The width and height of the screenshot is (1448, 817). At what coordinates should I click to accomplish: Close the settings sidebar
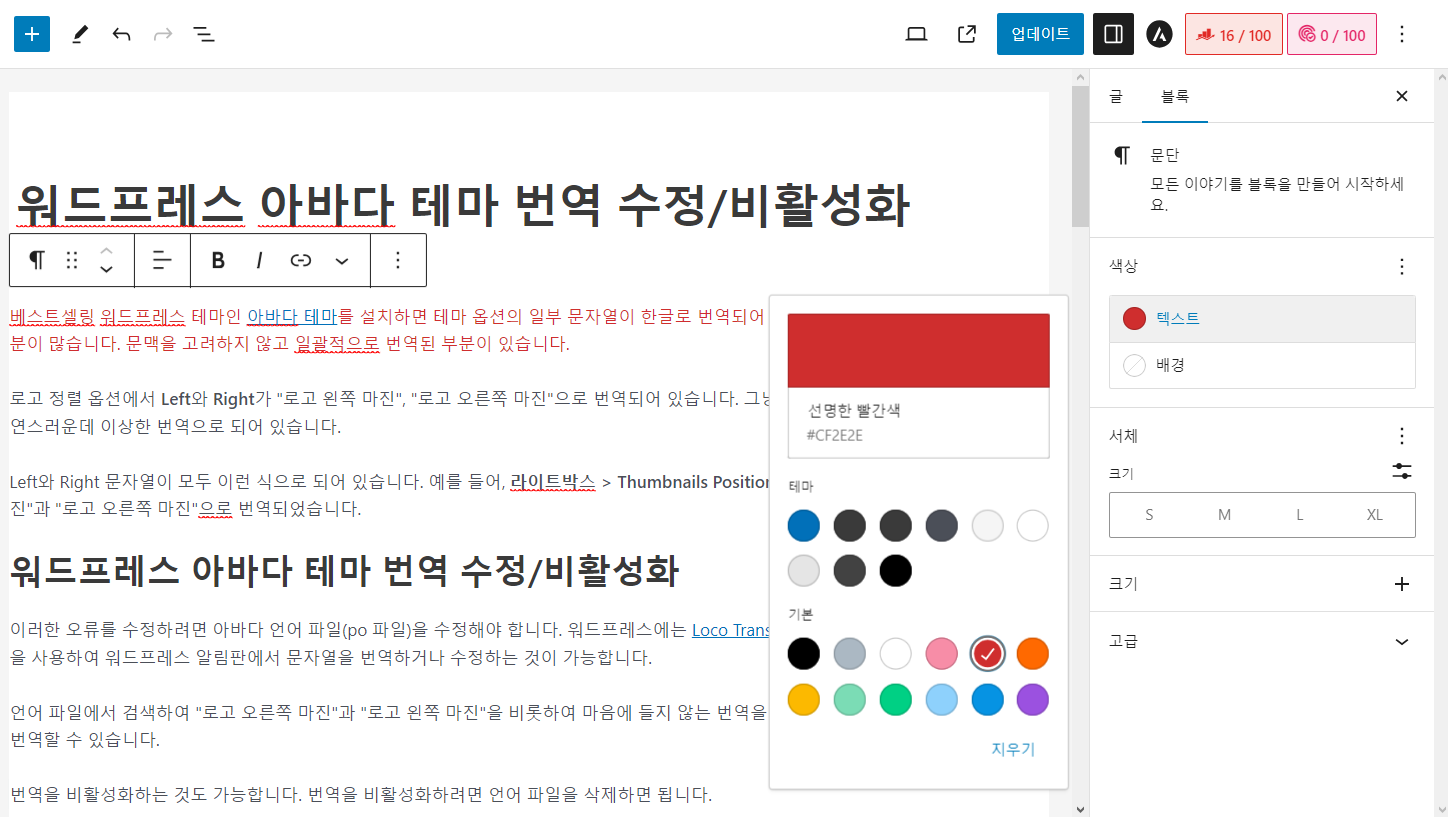pos(1402,96)
